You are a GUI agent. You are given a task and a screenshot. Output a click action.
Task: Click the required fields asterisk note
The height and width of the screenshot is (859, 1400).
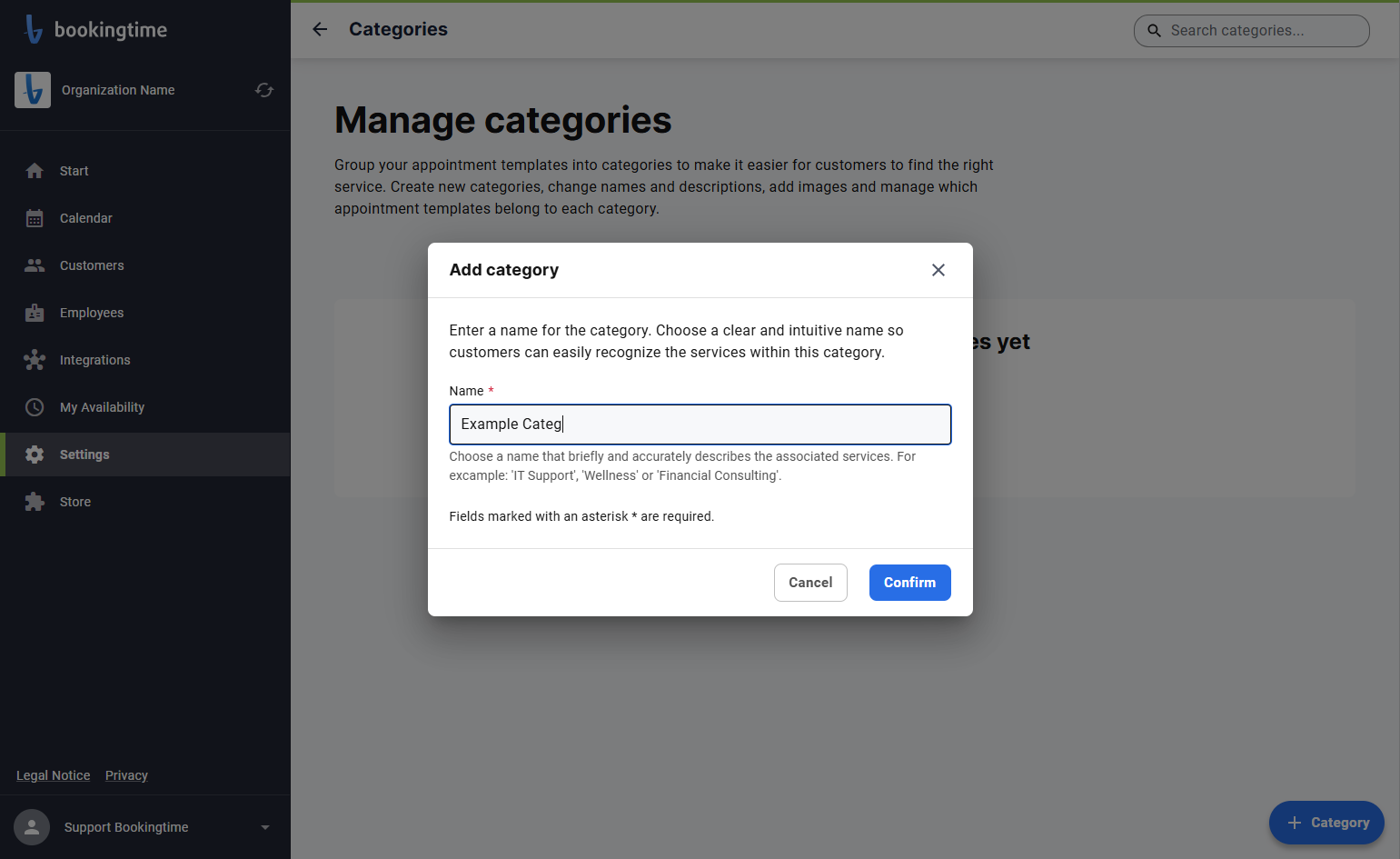581,516
